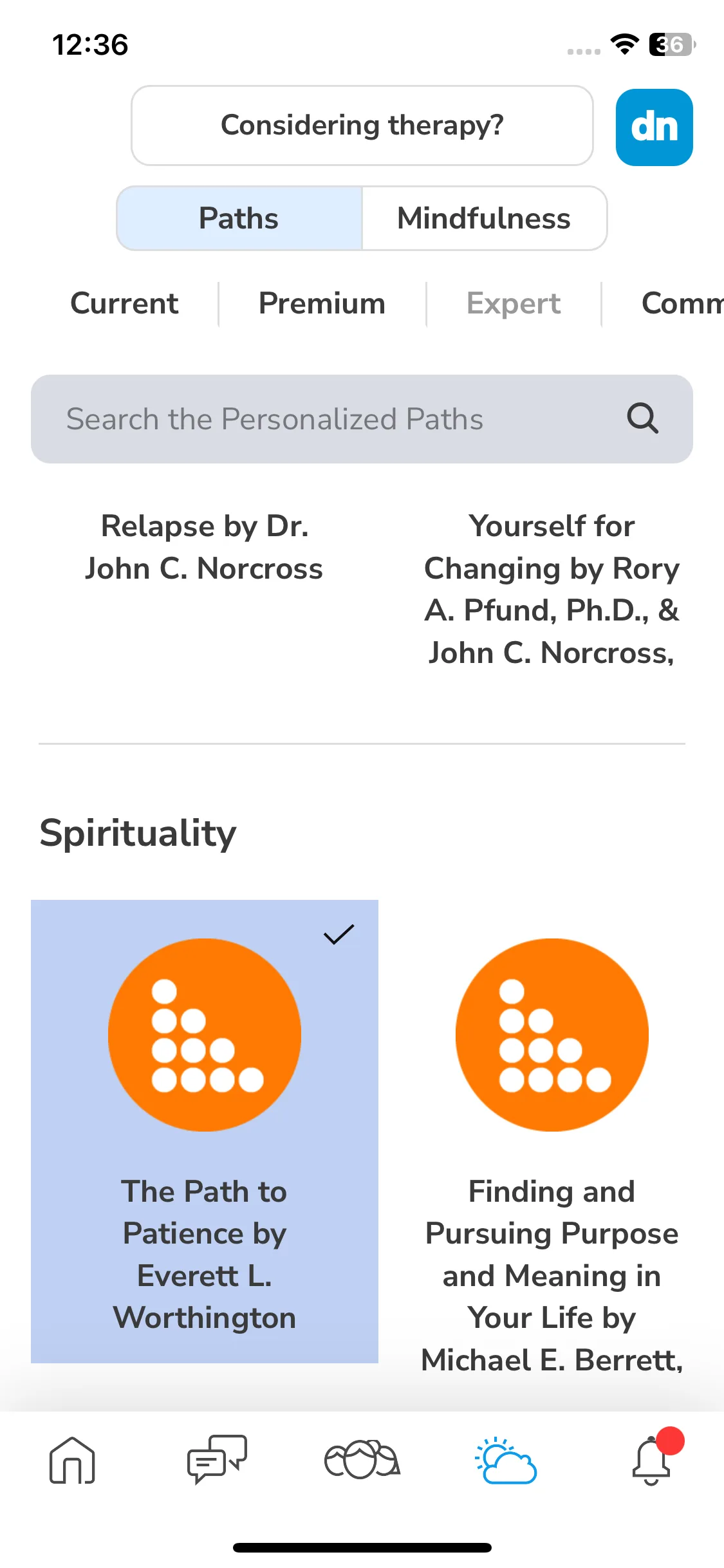Tap the Considering therapy? button
The width and height of the screenshot is (724, 1568).
362,126
